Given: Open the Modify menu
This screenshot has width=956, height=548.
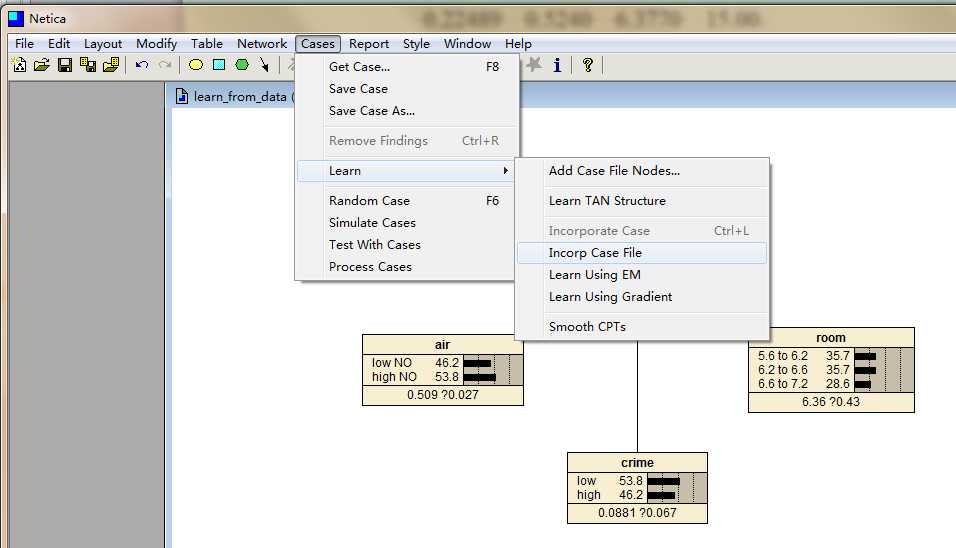Looking at the screenshot, I should tap(157, 44).
